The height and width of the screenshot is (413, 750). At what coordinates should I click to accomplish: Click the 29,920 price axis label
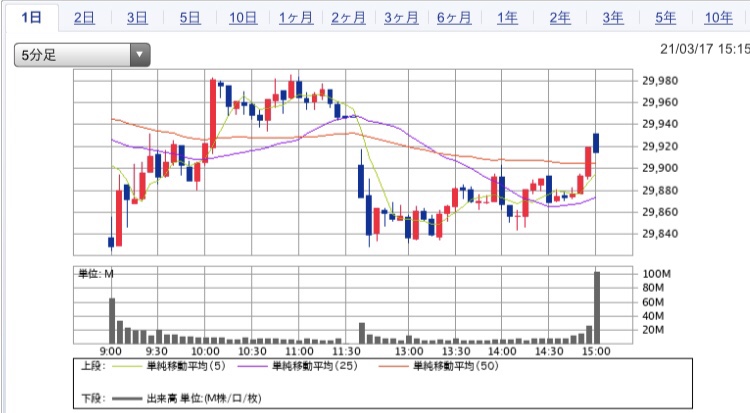[x=660, y=146]
